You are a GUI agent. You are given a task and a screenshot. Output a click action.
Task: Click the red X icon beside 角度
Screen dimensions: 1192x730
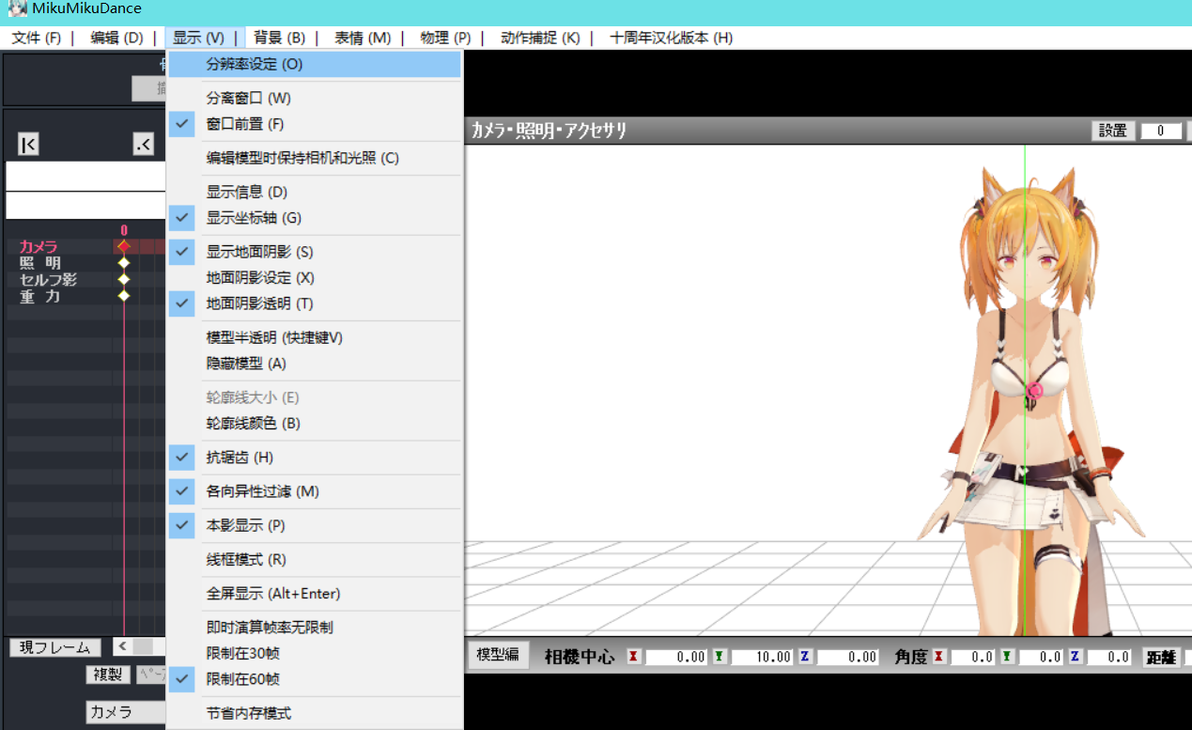(x=939, y=656)
